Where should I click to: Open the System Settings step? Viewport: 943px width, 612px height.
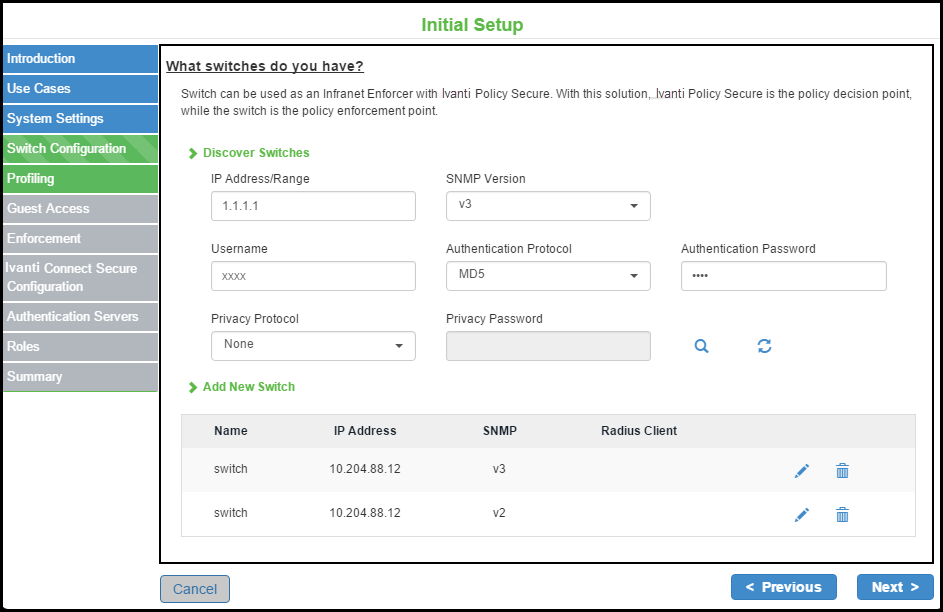tap(80, 119)
